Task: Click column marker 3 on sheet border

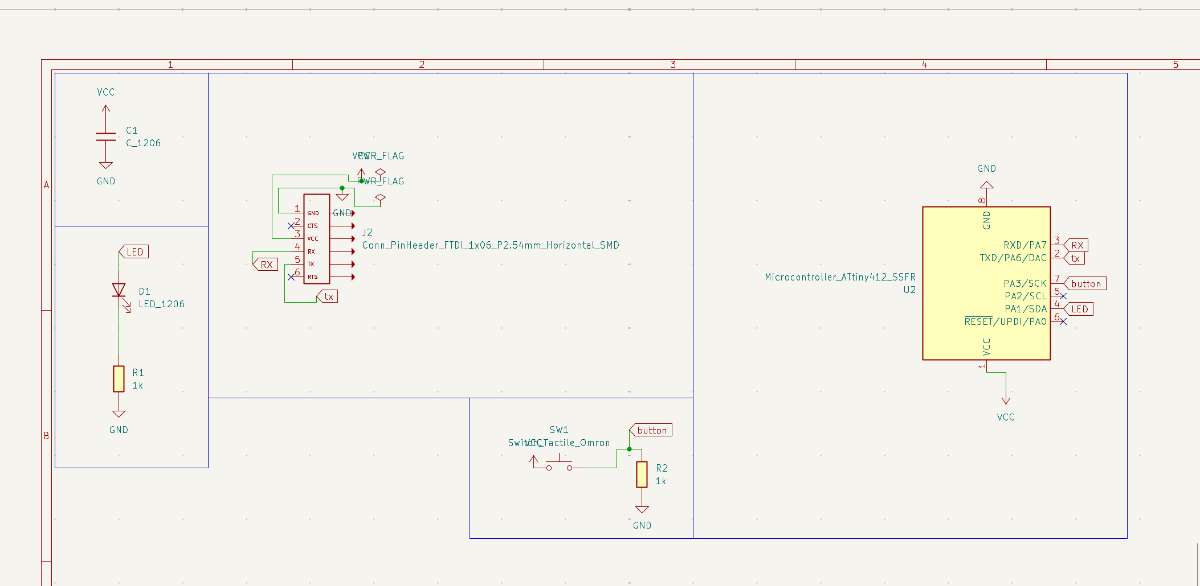Action: pyautogui.click(x=672, y=65)
